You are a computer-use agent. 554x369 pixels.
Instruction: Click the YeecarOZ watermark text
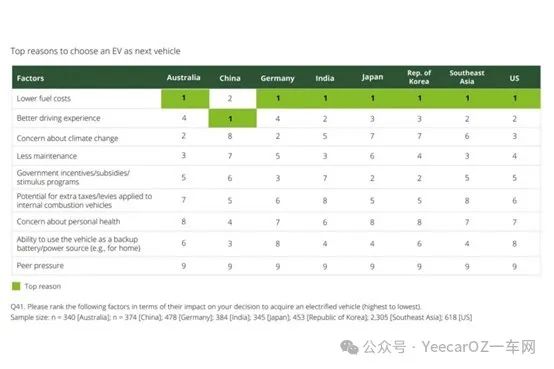(x=479, y=347)
